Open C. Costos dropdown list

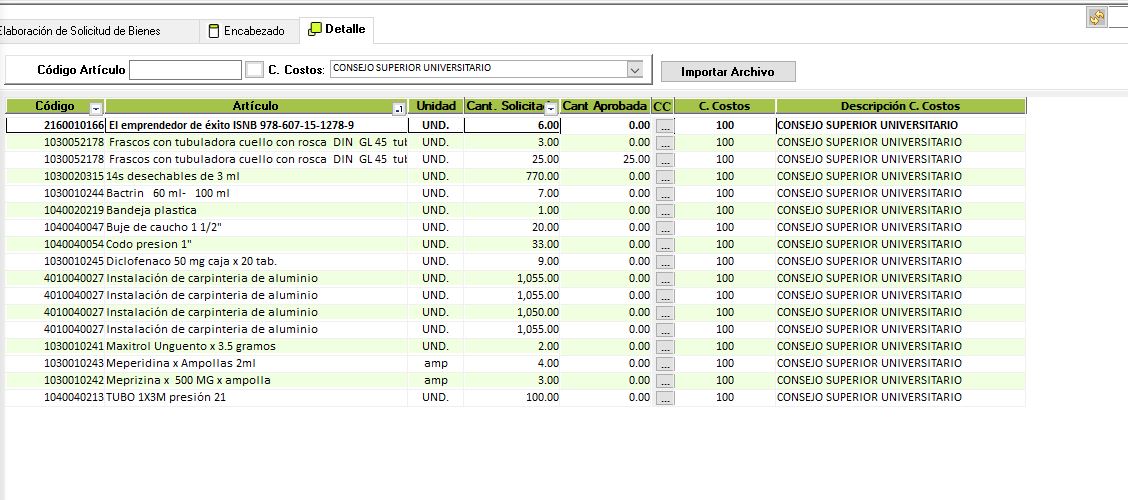pyautogui.click(x=634, y=69)
